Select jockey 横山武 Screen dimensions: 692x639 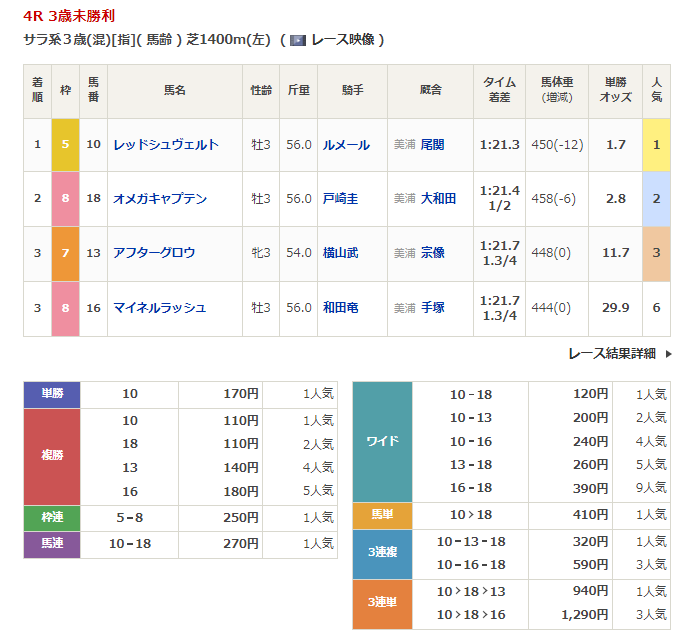coord(340,253)
